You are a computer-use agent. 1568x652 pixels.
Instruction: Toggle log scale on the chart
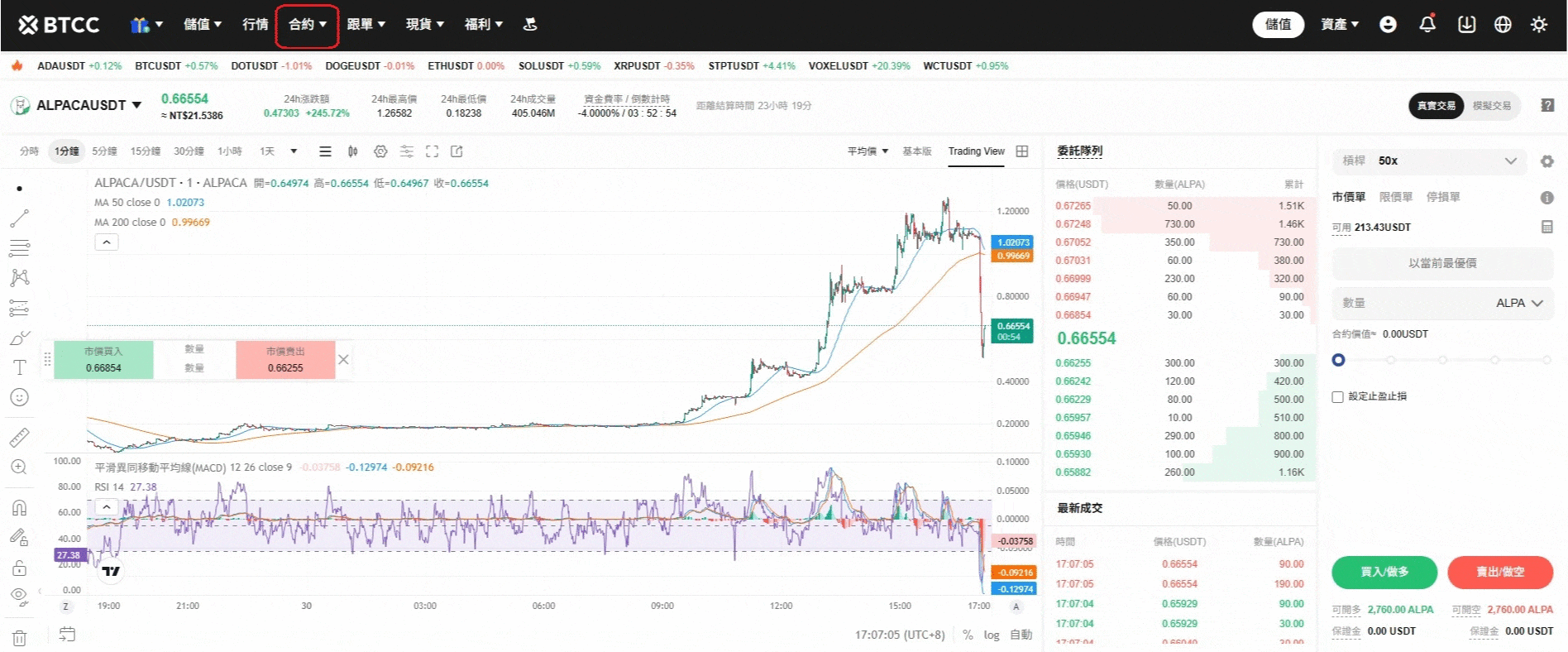coord(991,635)
